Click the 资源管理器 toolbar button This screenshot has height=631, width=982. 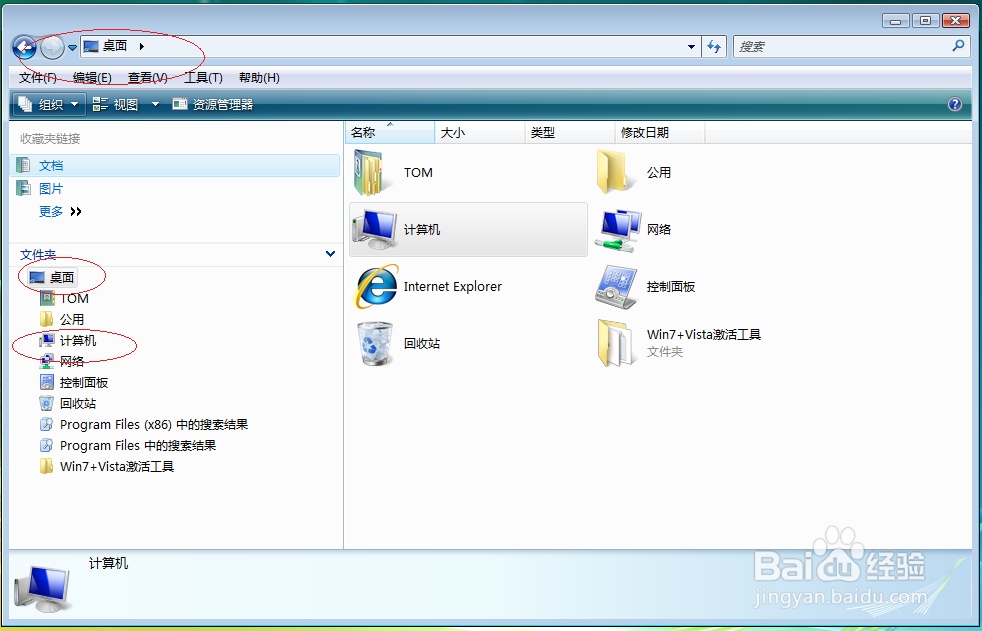213,104
